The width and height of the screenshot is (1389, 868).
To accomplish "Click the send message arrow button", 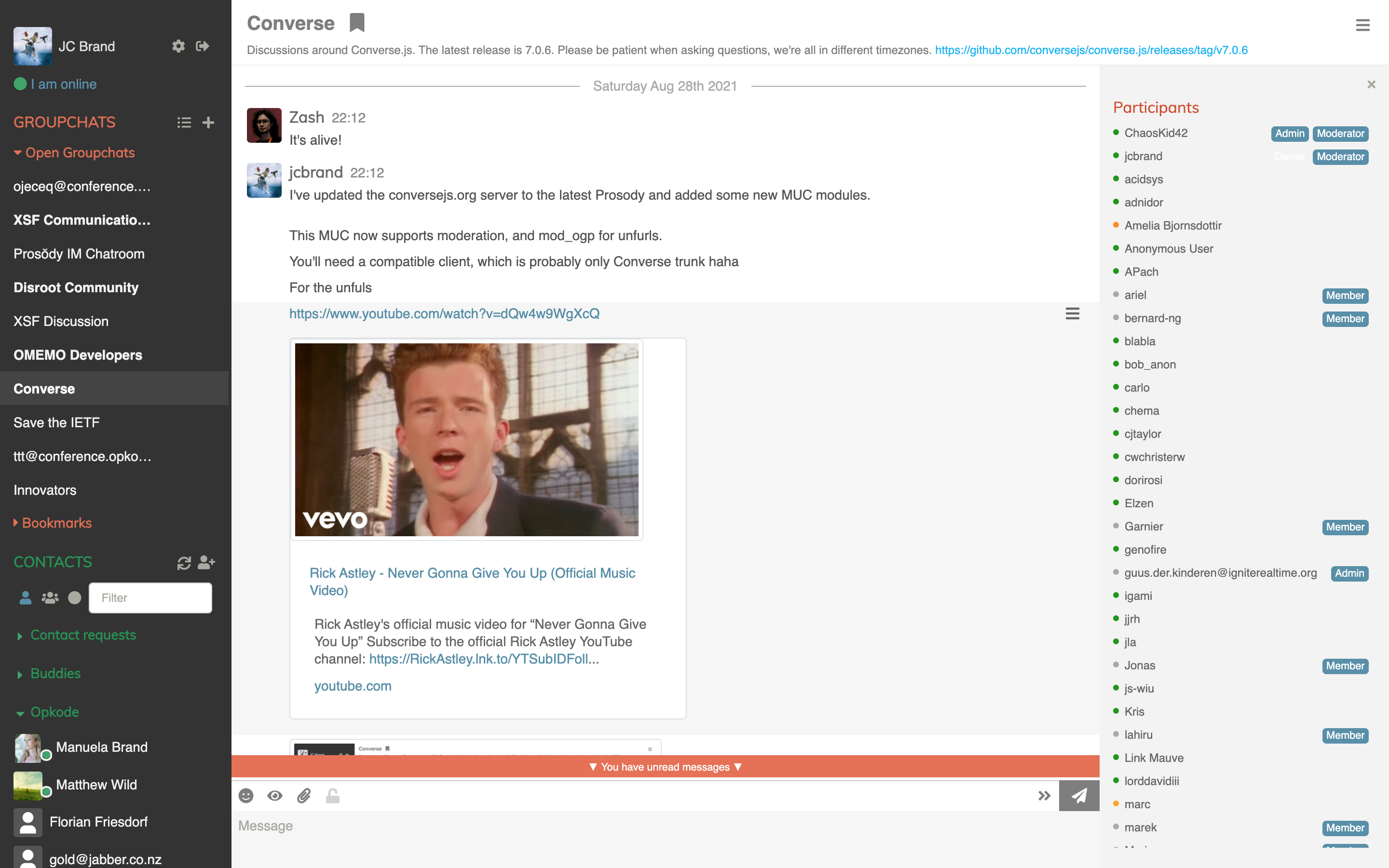I will click(x=1079, y=796).
